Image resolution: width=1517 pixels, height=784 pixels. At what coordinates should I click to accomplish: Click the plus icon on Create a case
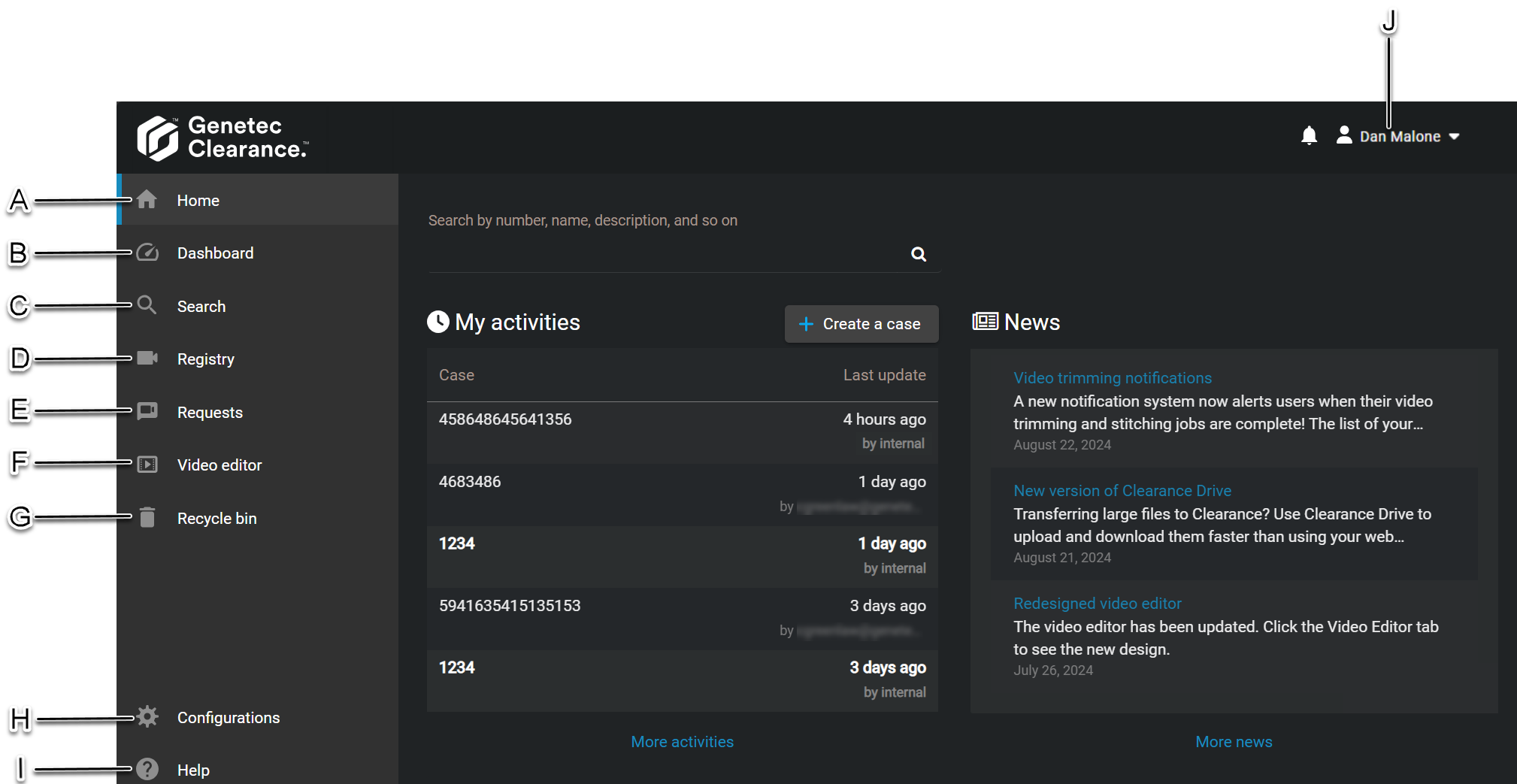click(x=806, y=324)
